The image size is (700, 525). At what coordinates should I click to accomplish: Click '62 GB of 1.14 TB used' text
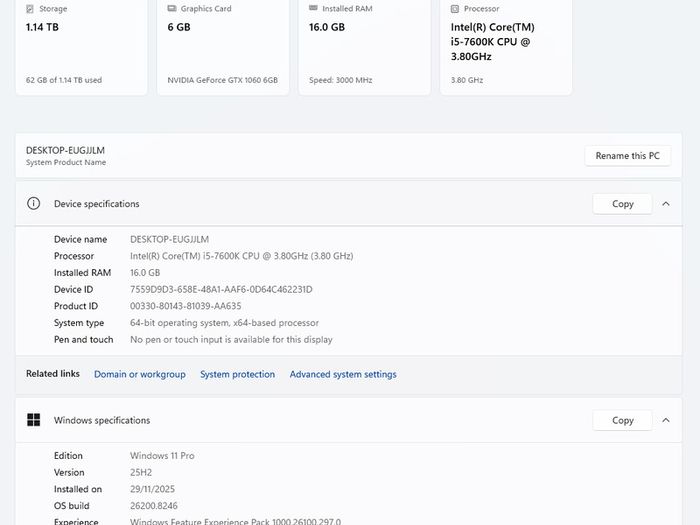(64, 80)
